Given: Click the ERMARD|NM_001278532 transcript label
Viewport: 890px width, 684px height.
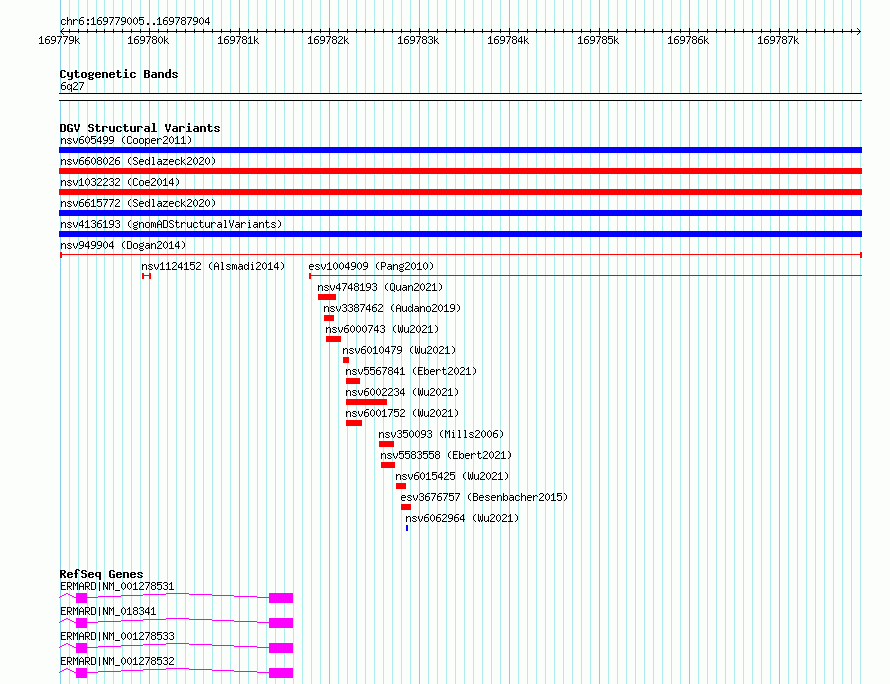Looking at the screenshot, I should (117, 661).
